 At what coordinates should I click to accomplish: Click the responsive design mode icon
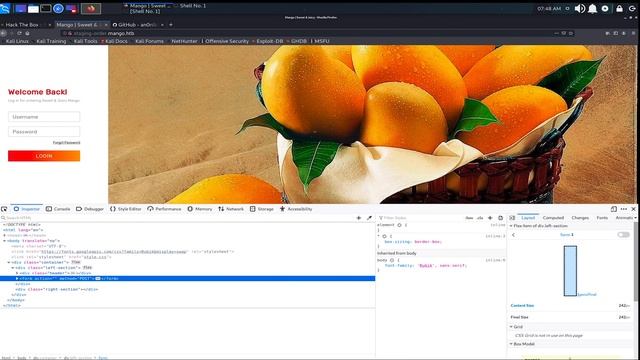tap(613, 209)
